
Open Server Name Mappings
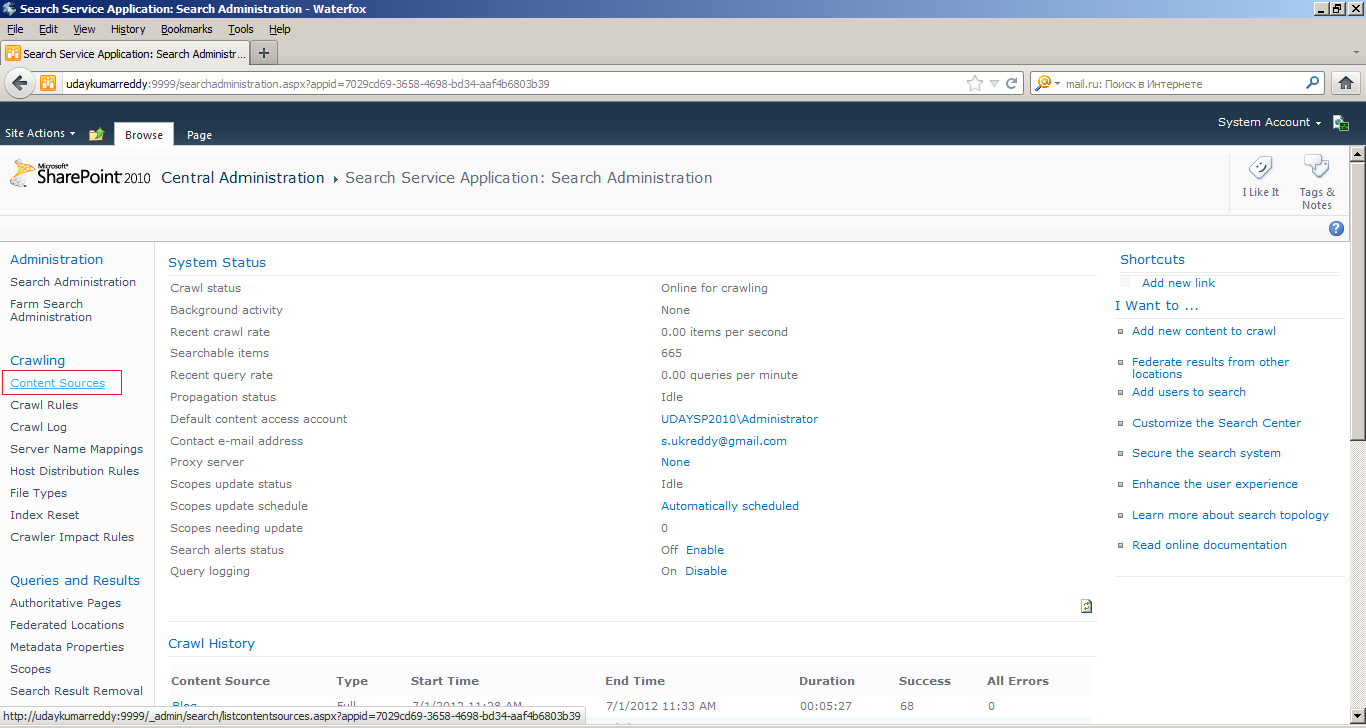point(77,449)
